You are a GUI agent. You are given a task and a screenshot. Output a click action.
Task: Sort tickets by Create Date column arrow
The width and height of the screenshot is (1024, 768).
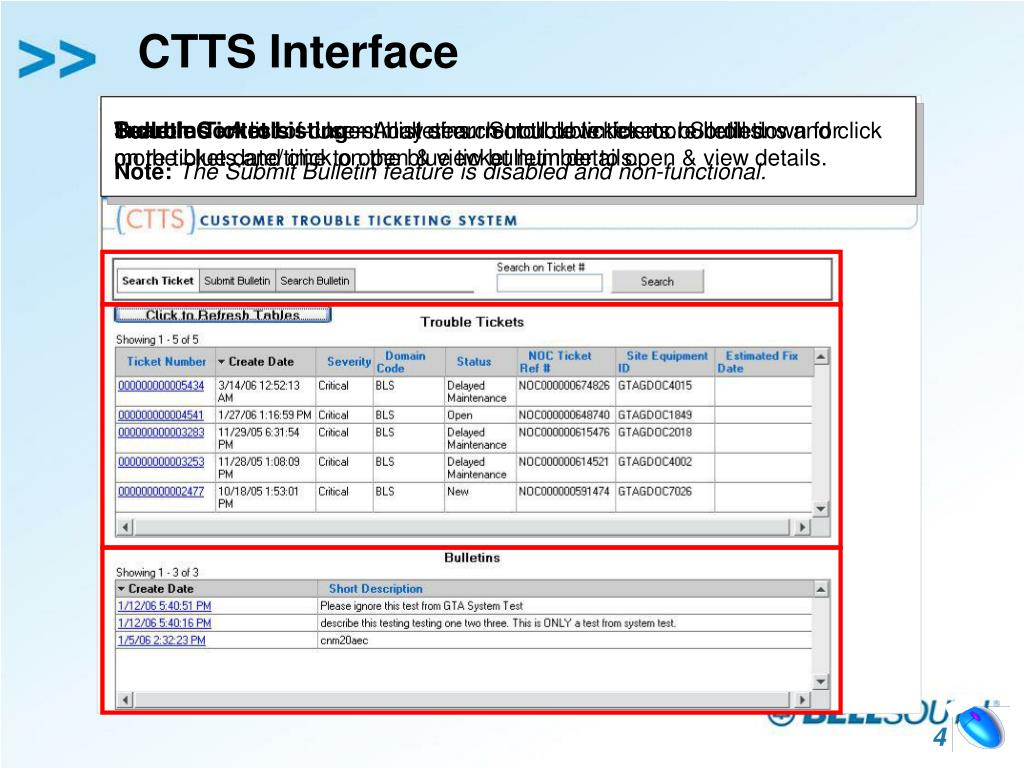point(221,362)
